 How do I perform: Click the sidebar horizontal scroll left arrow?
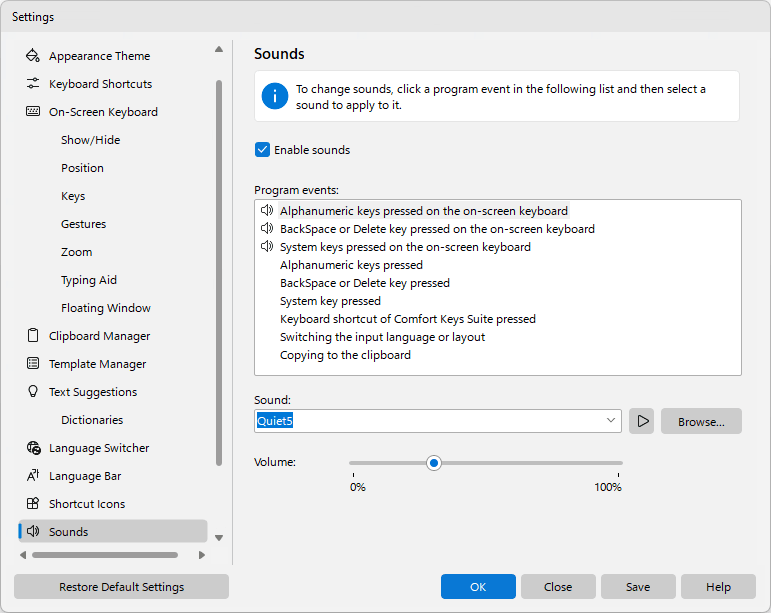[x=23, y=555]
